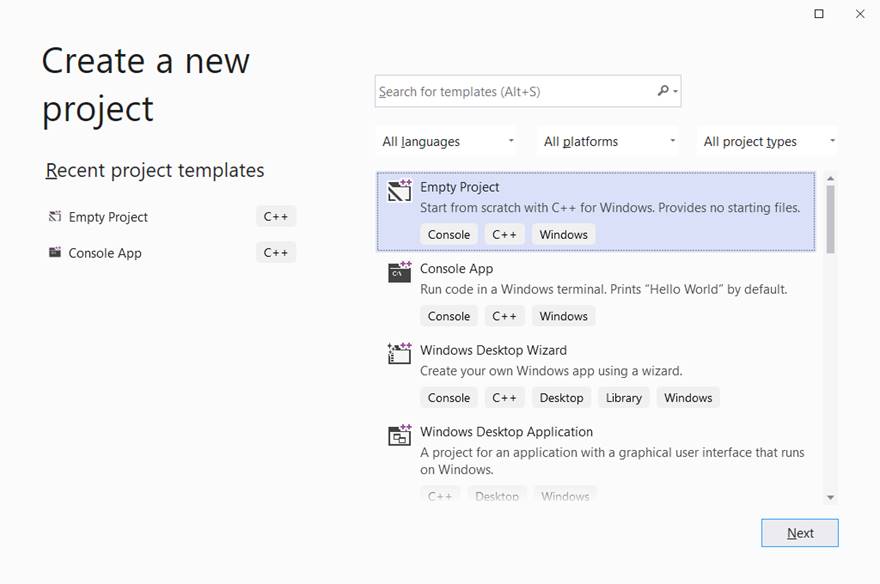Screen dimensions: 880x584
Task: Click the template search field
Action: [x=515, y=91]
